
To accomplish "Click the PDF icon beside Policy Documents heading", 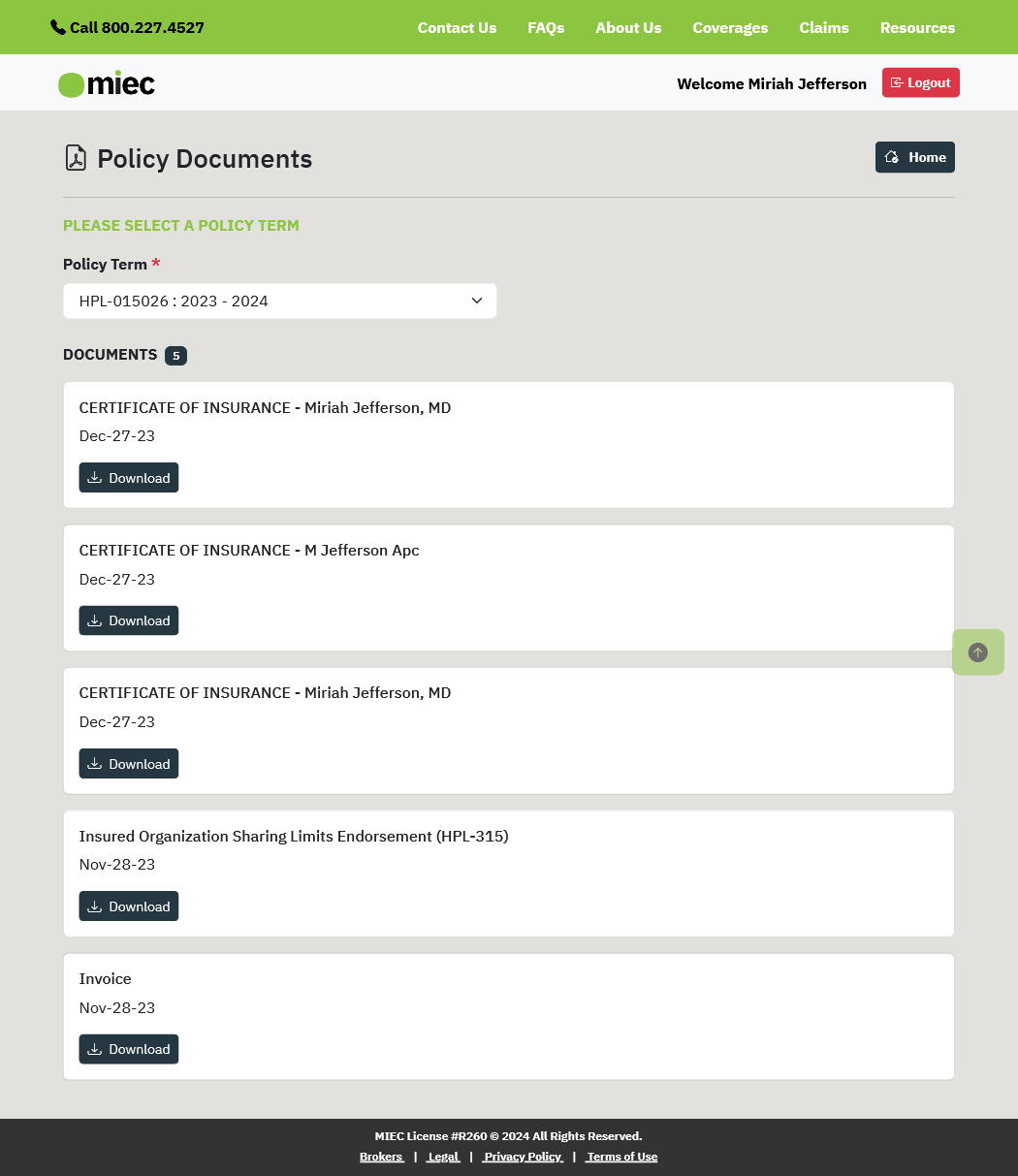I will tap(76, 157).
